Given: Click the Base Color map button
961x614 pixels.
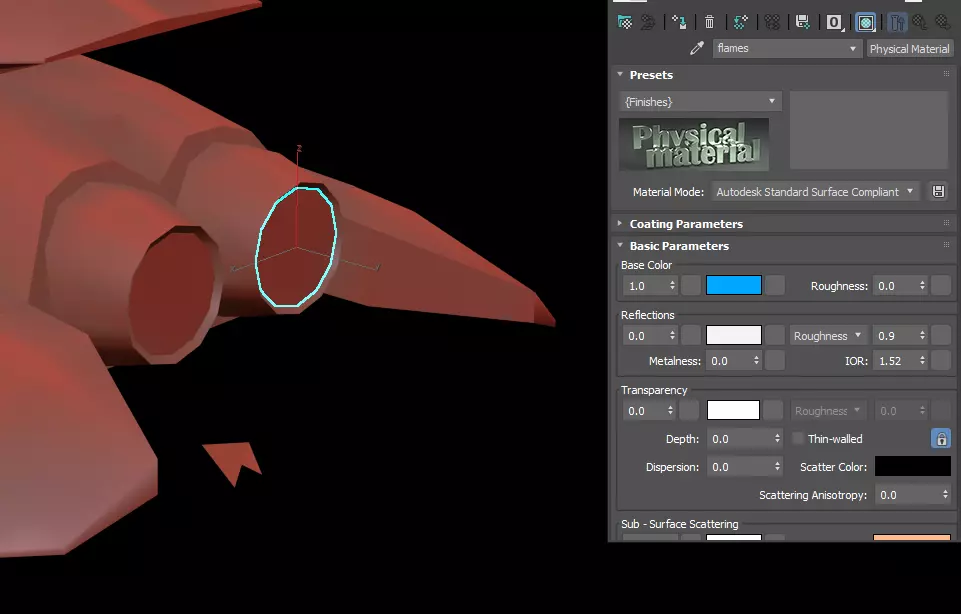Looking at the screenshot, I should click(x=774, y=286).
